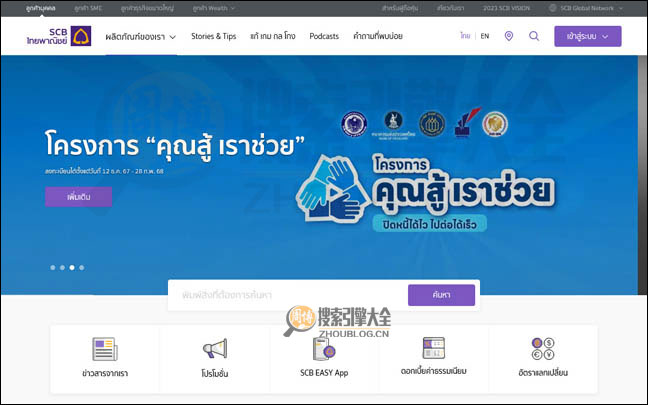Viewport: 648px width, 405px height.
Task: Open the Podcasts menu item
Action: click(x=324, y=36)
